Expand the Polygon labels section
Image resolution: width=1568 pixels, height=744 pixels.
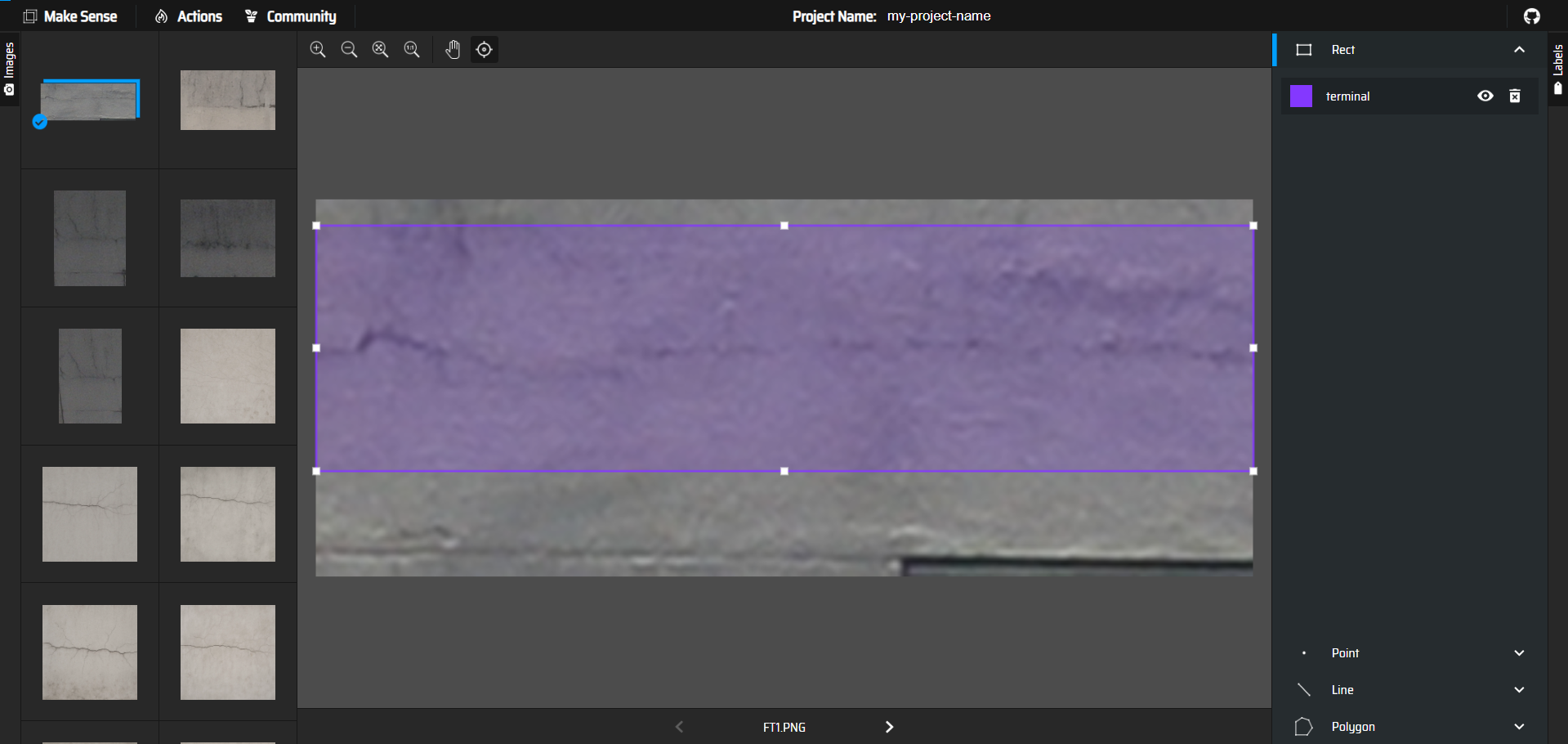1519,727
